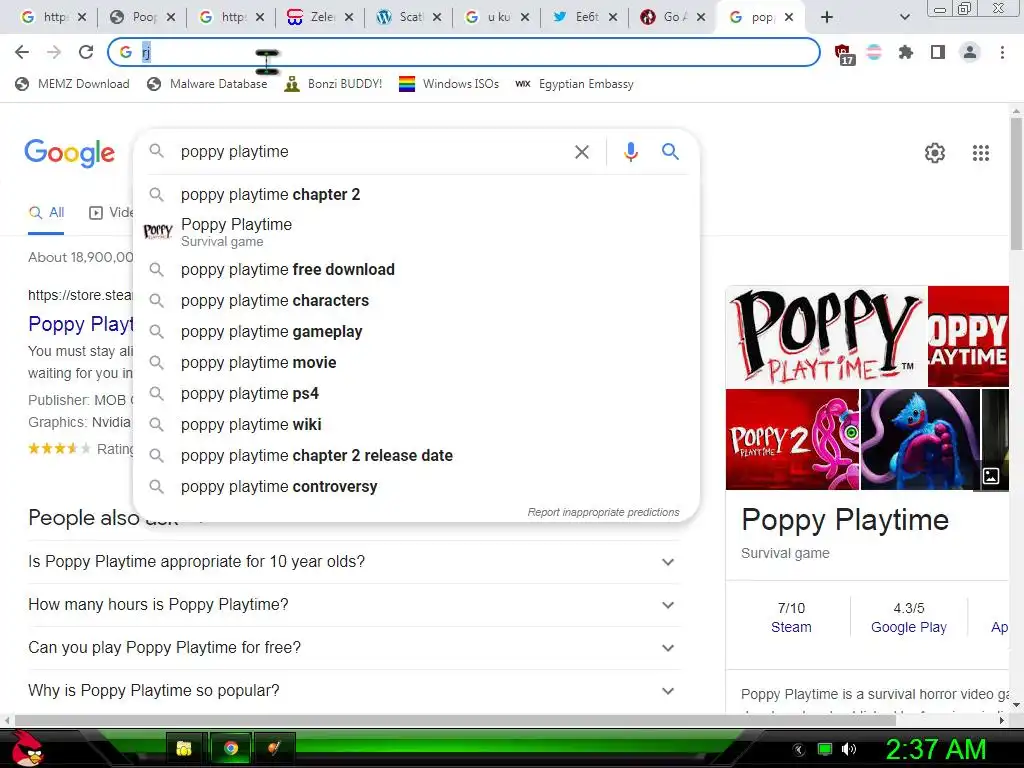
Task: Toggle the browser side panel icon
Action: (938, 52)
